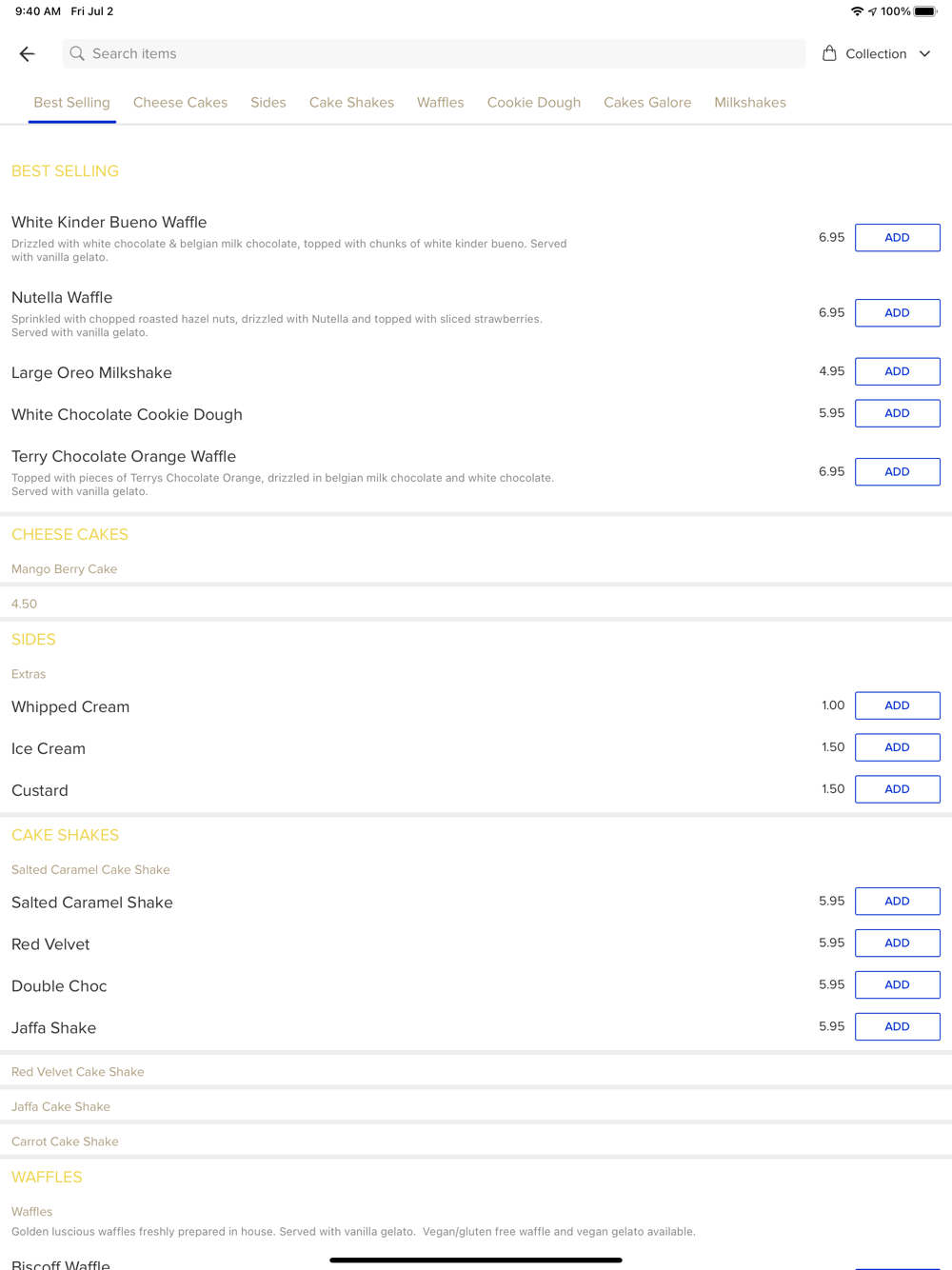Select the Cookie Dough tab

click(533, 102)
